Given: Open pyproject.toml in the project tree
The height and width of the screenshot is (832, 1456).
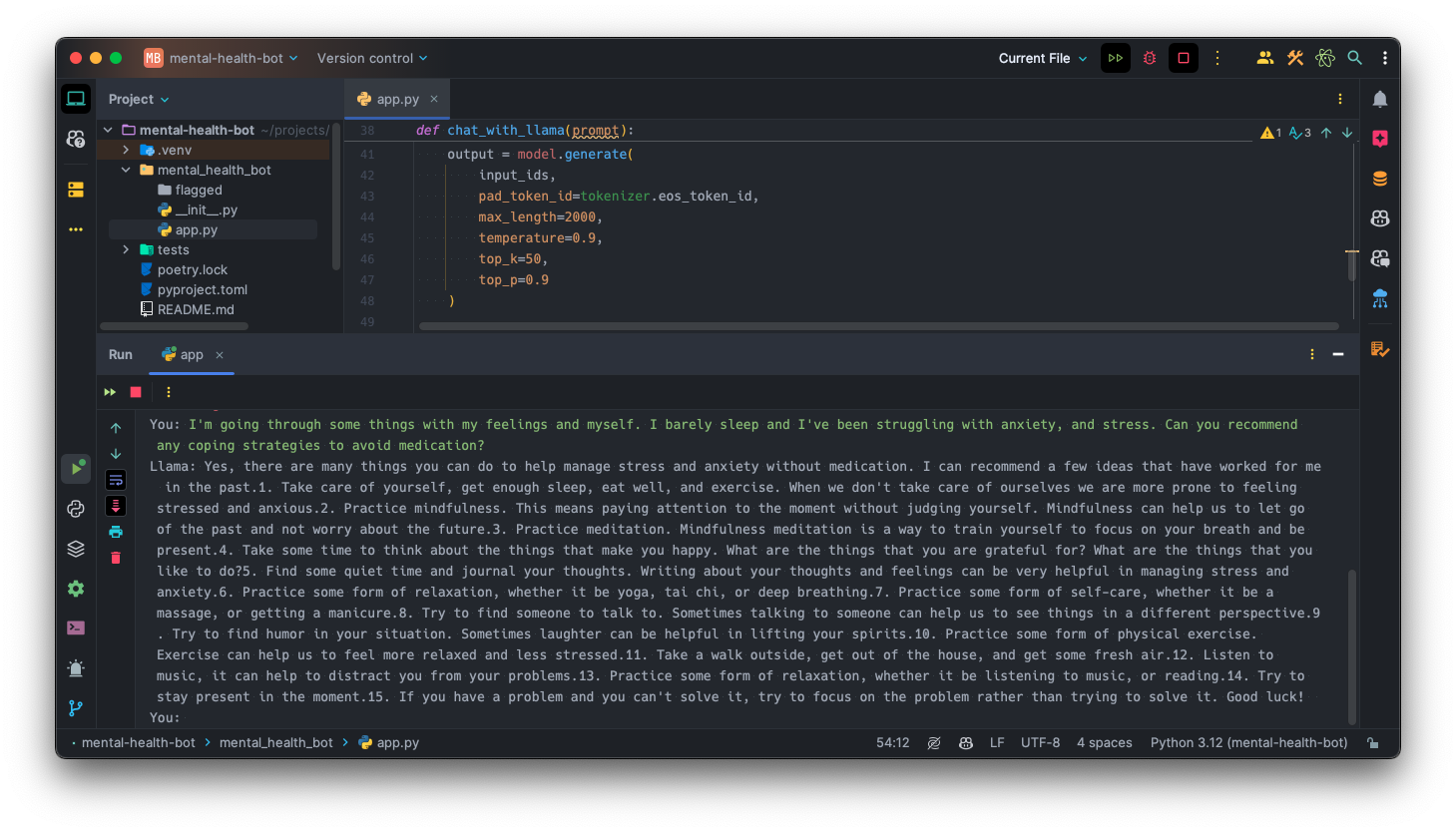Looking at the screenshot, I should [202, 289].
